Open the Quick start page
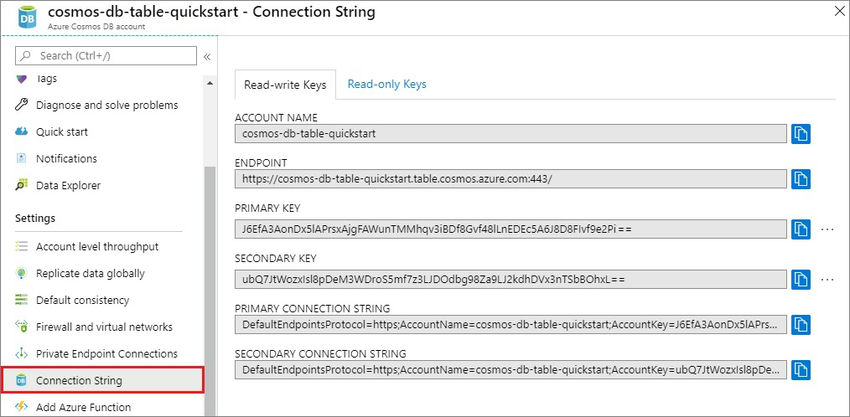Screen dimensions: 850x417 [x=62, y=132]
